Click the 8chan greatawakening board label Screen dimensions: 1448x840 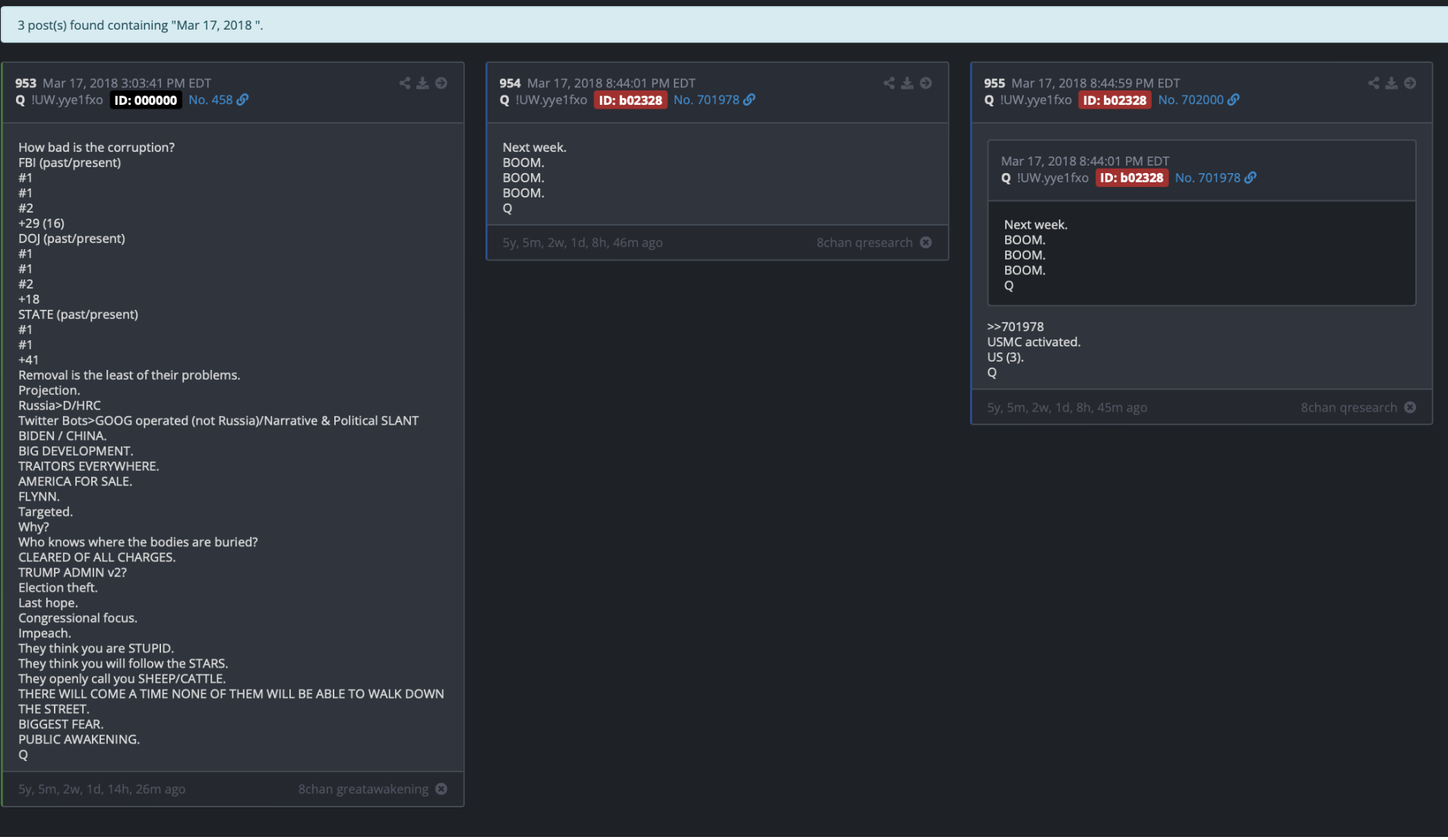click(363, 789)
